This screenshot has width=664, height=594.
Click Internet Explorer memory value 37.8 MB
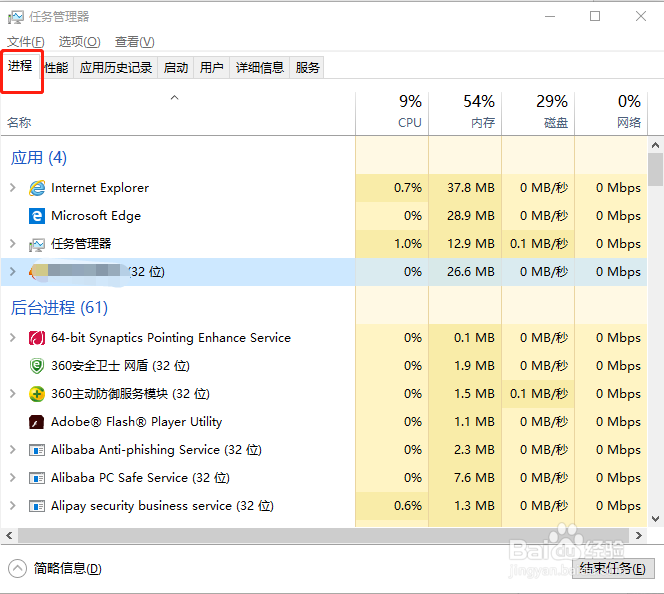click(470, 188)
